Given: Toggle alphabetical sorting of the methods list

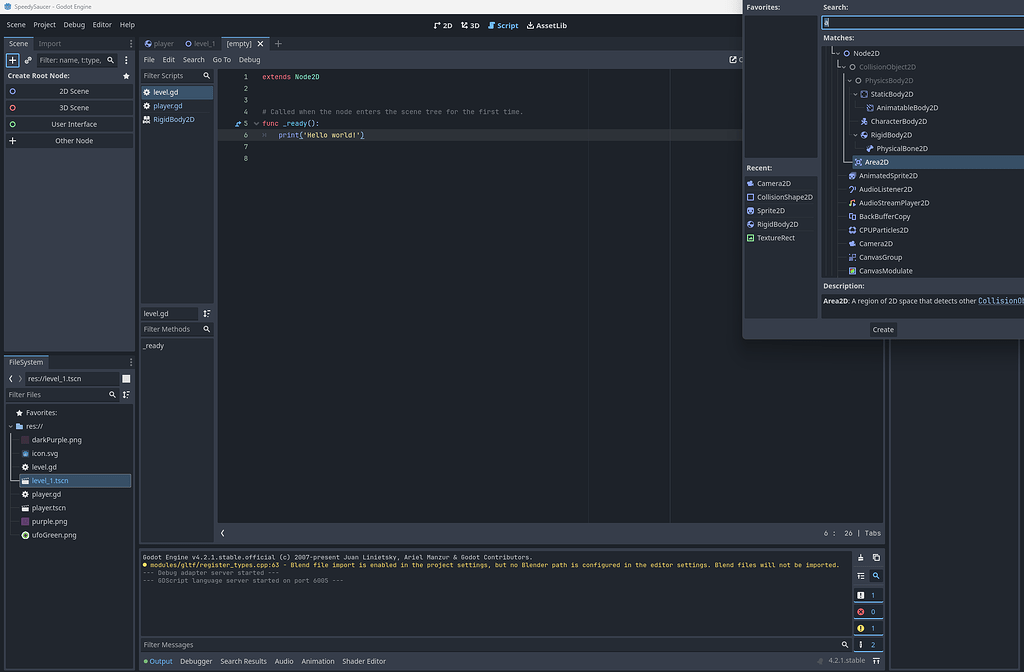Looking at the screenshot, I should click(x=206, y=313).
